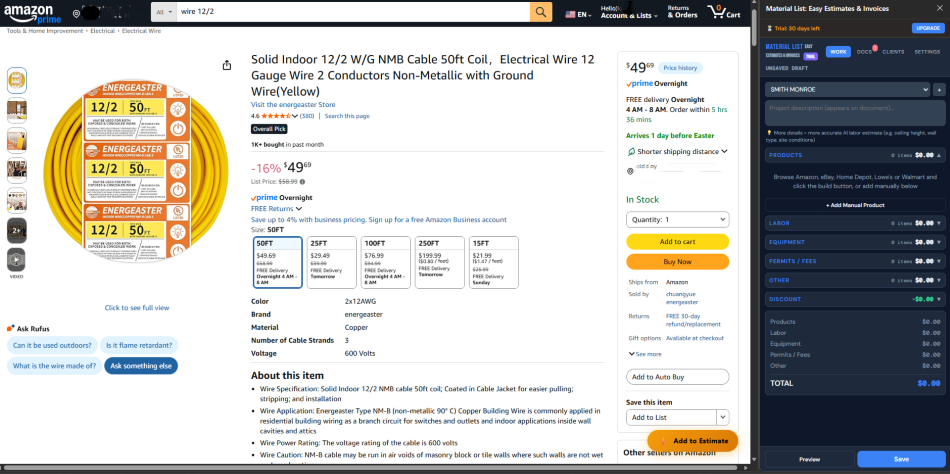This screenshot has height=474, width=950.
Task: Click the Add to Estimate button
Action: [x=692, y=441]
